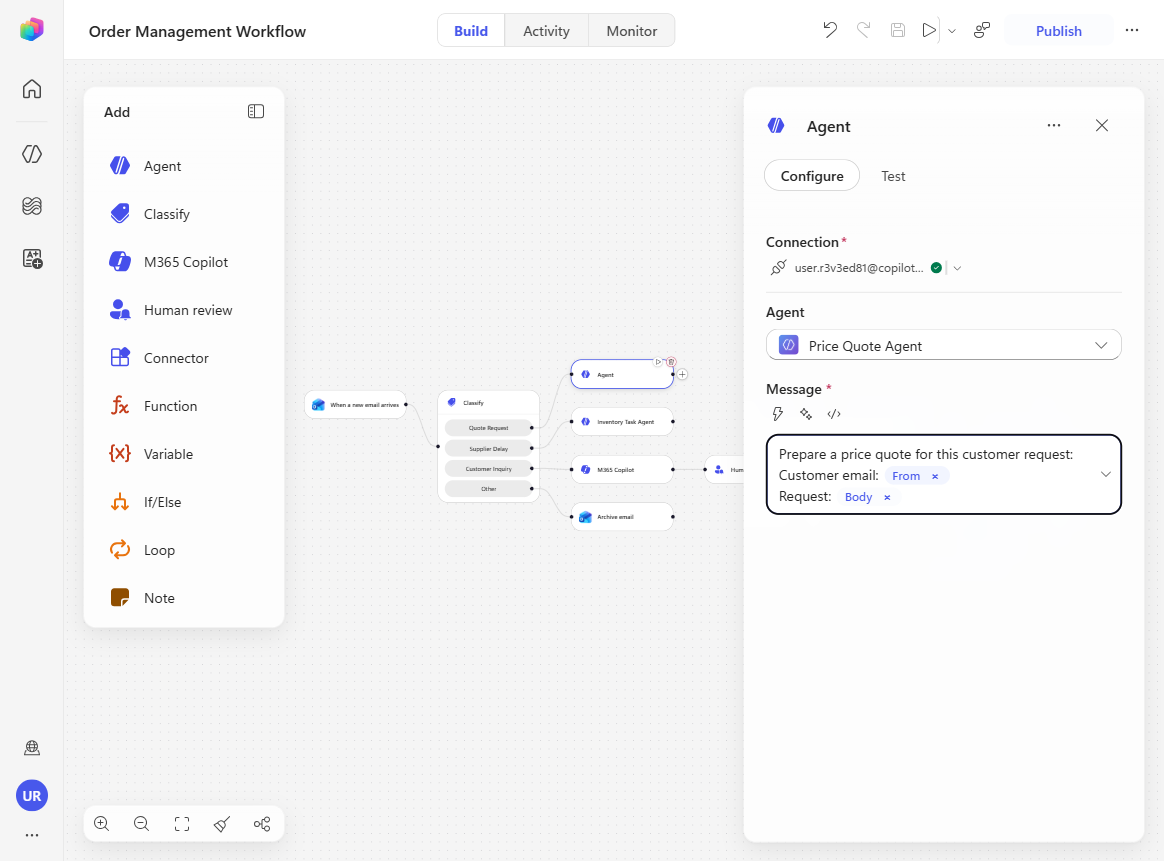The height and width of the screenshot is (861, 1164).
Task: Add a Loop node
Action: point(184,550)
